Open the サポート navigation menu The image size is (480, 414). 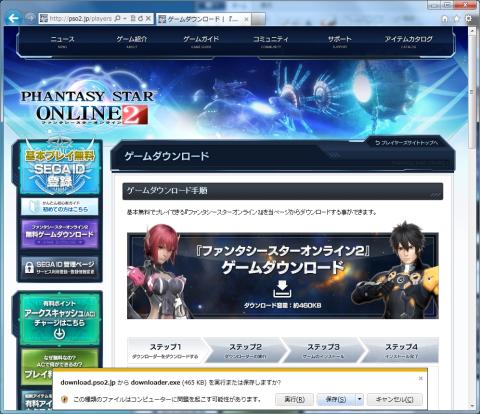pyautogui.click(x=340, y=41)
